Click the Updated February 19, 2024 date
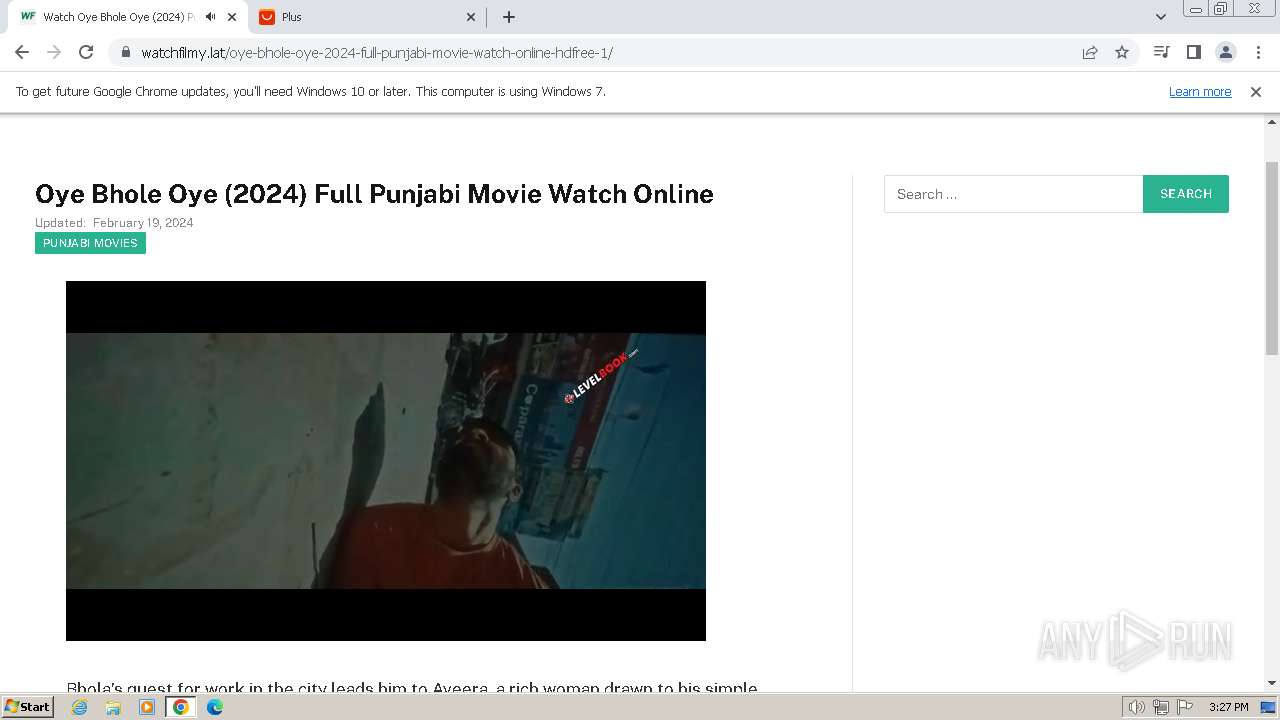The image size is (1280, 720). click(x=114, y=223)
